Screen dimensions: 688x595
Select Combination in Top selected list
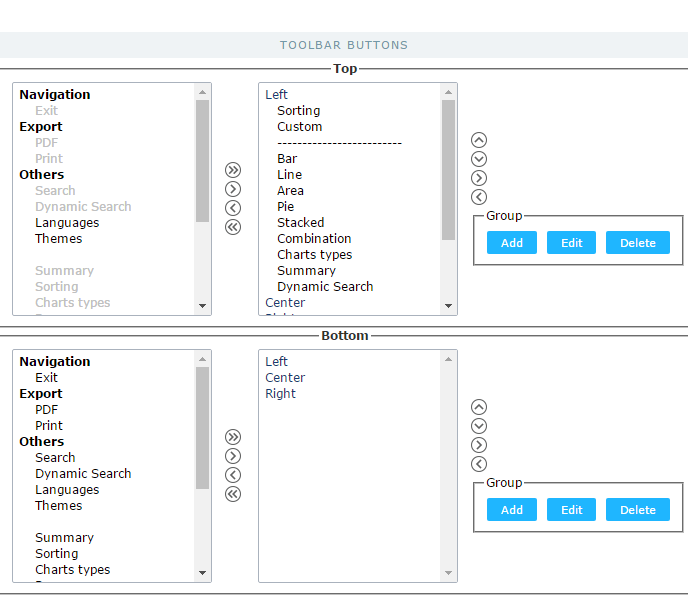314,239
